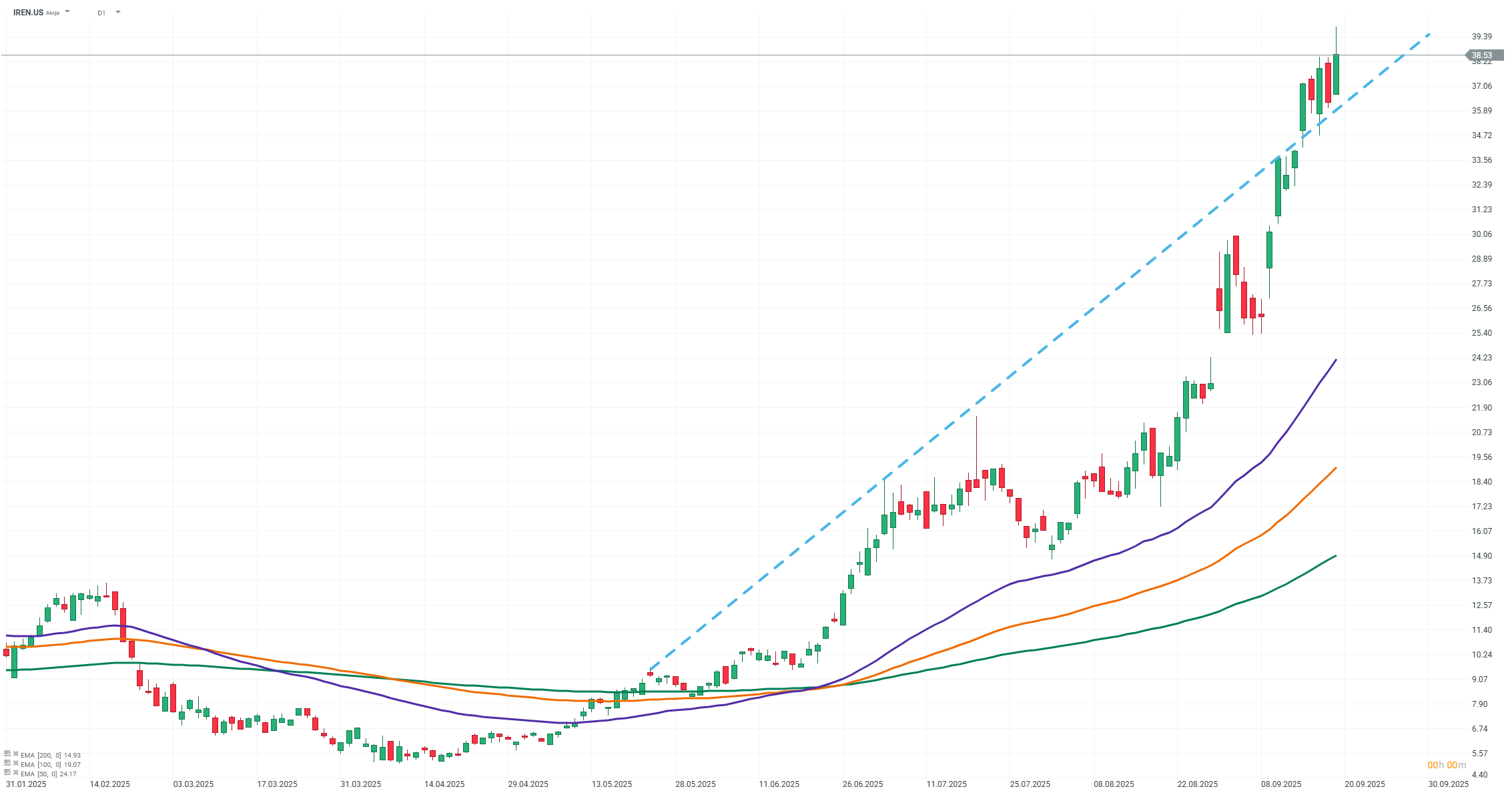1512x795 pixels.
Task: Click the 4.40 price axis label
Action: [1479, 775]
